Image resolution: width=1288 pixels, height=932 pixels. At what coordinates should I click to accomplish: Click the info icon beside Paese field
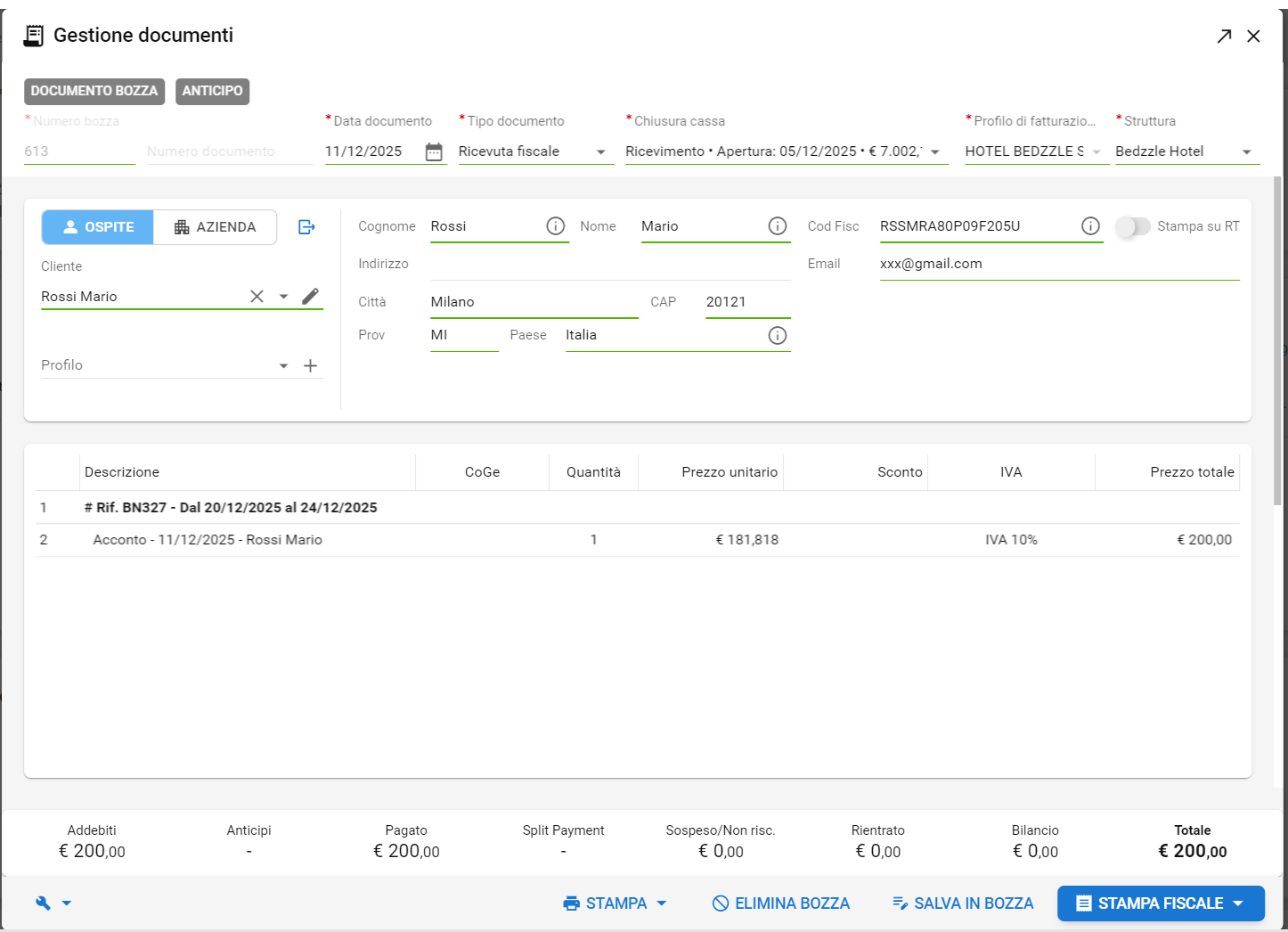778,335
